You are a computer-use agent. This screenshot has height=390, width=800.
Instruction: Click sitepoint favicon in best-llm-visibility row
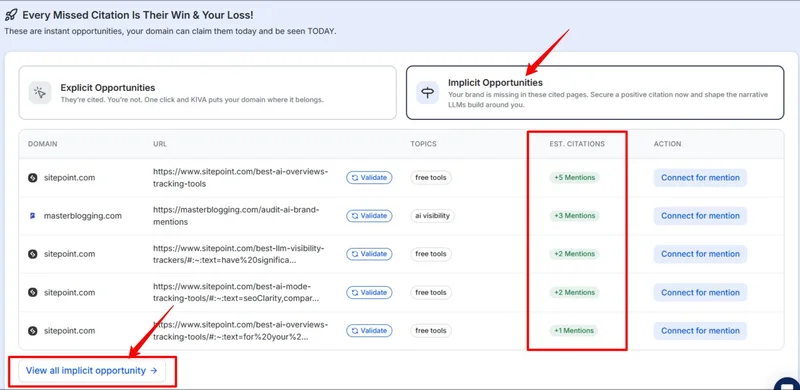point(33,254)
